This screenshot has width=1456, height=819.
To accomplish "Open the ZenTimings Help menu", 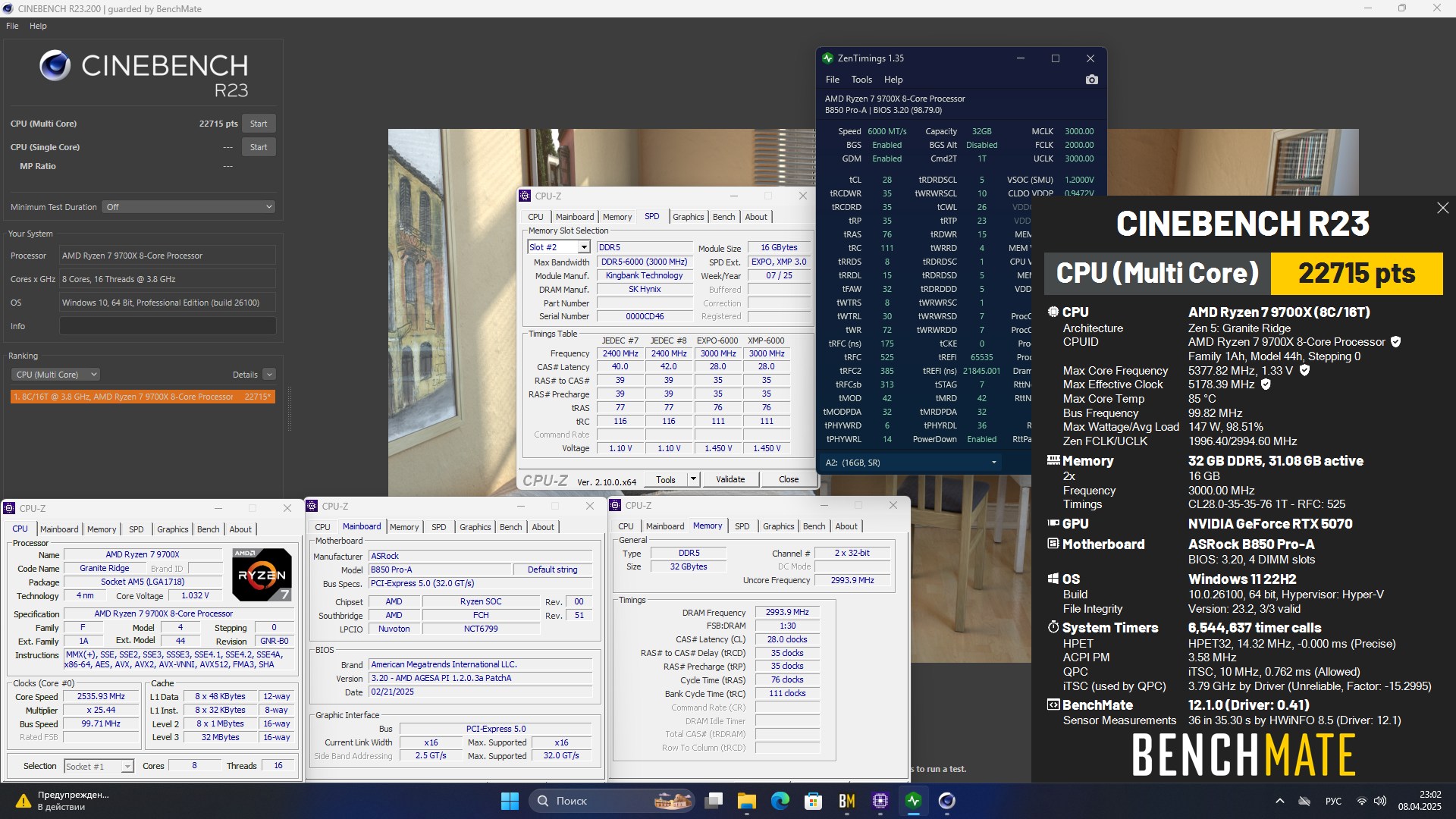I will [893, 80].
